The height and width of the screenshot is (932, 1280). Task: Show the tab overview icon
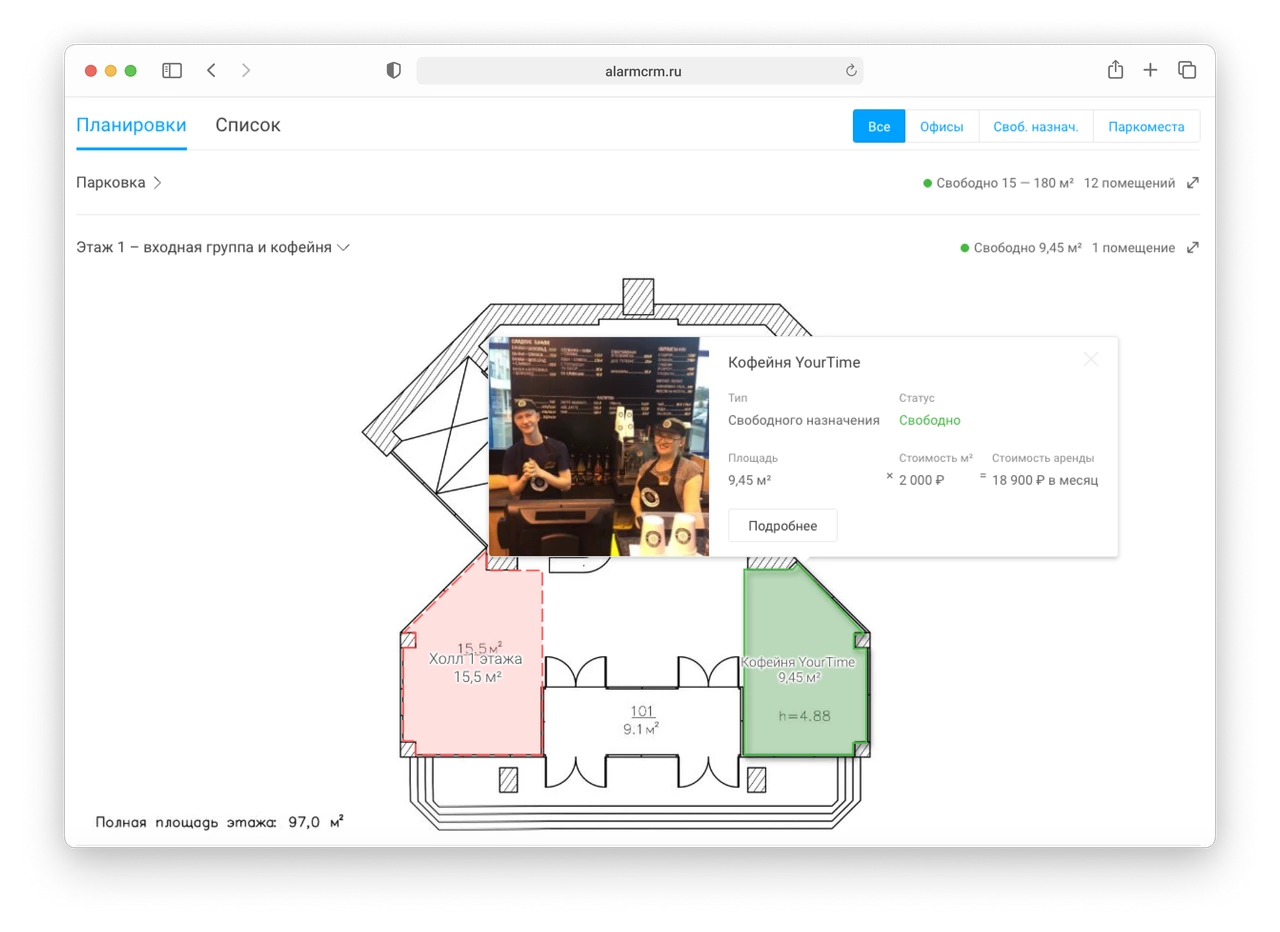[1187, 70]
